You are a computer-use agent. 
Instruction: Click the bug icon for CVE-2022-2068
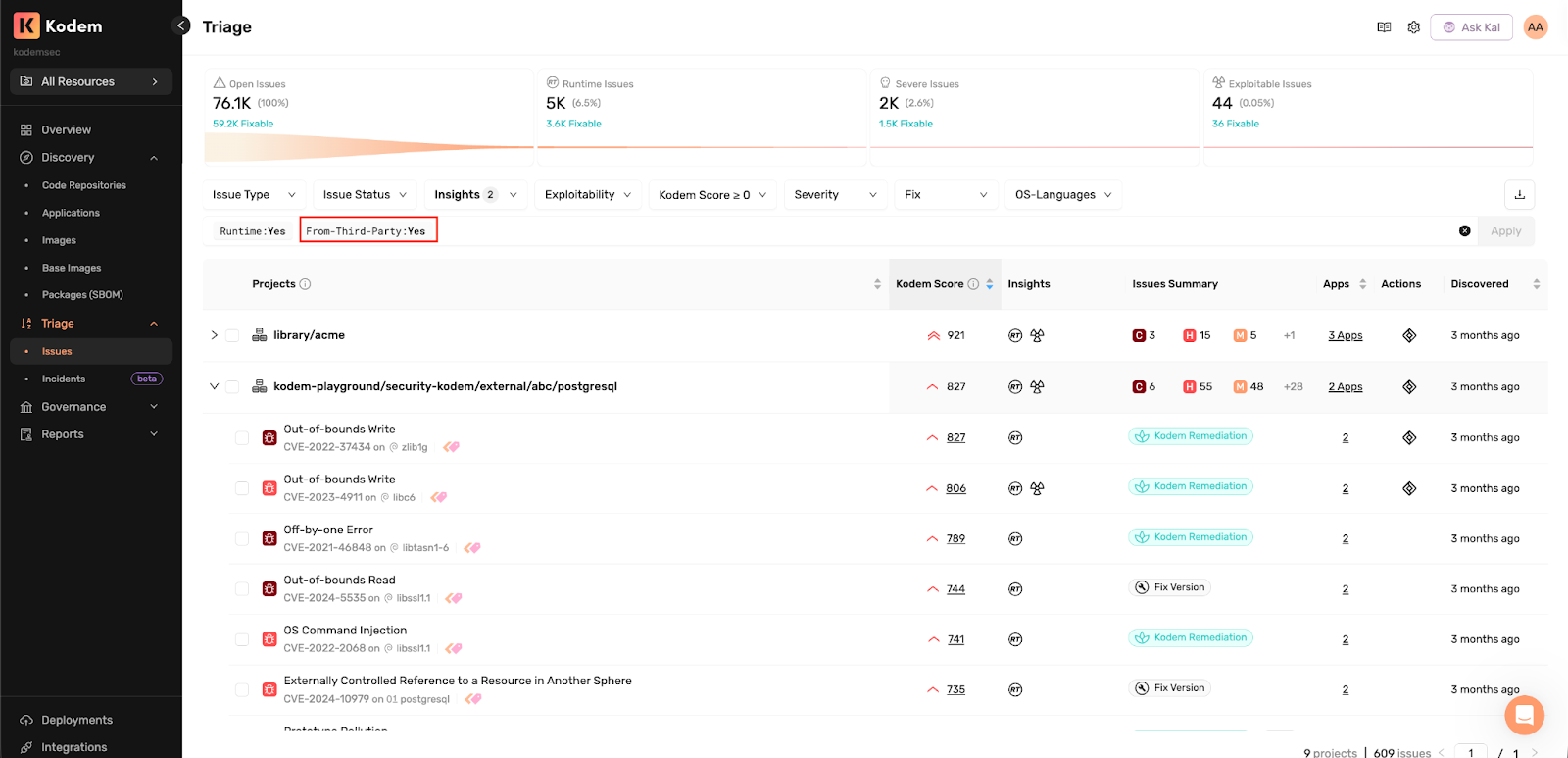(269, 639)
